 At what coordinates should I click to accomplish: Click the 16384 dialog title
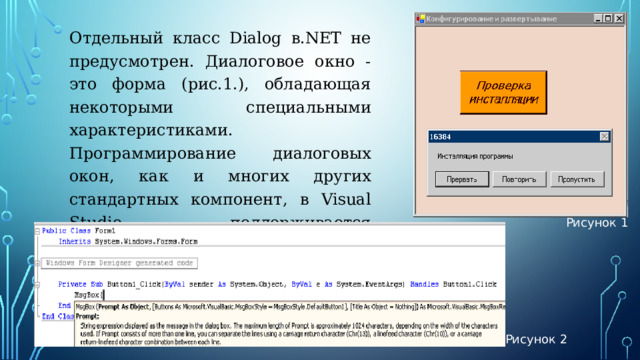coord(440,137)
